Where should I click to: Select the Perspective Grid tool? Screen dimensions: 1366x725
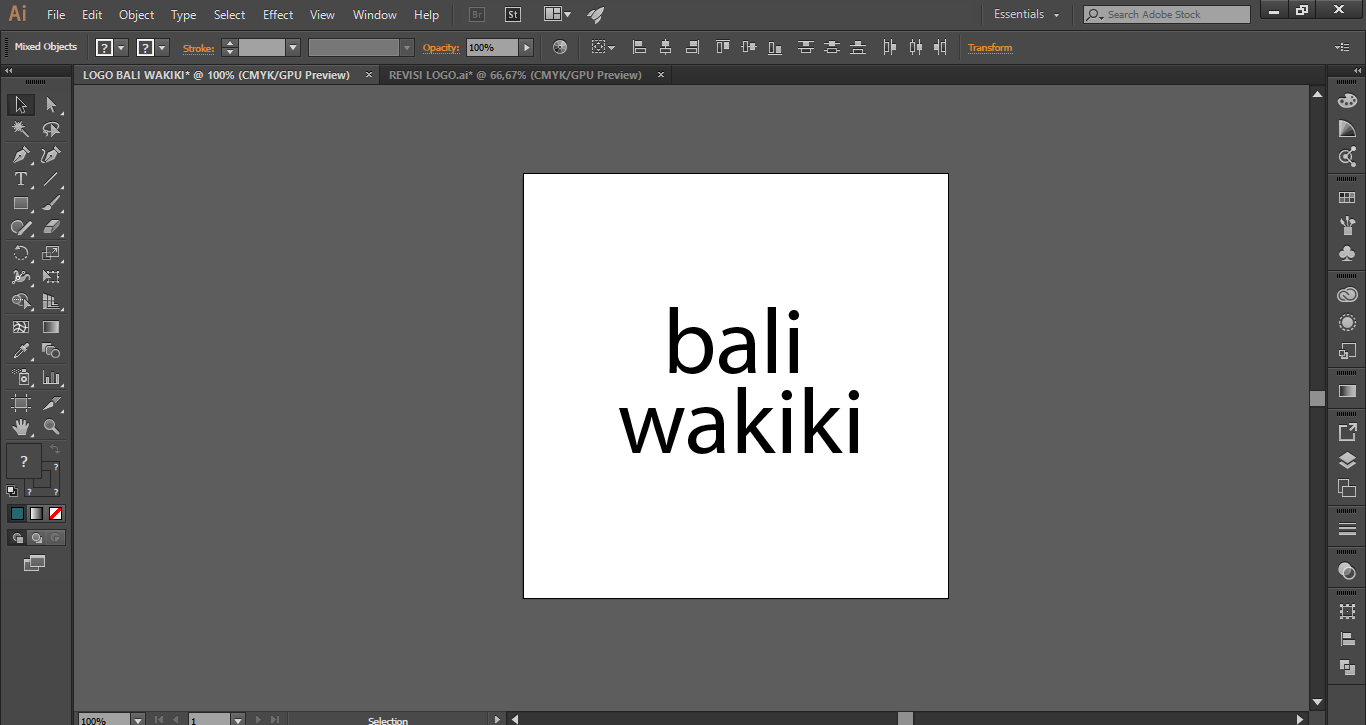tap(51, 302)
